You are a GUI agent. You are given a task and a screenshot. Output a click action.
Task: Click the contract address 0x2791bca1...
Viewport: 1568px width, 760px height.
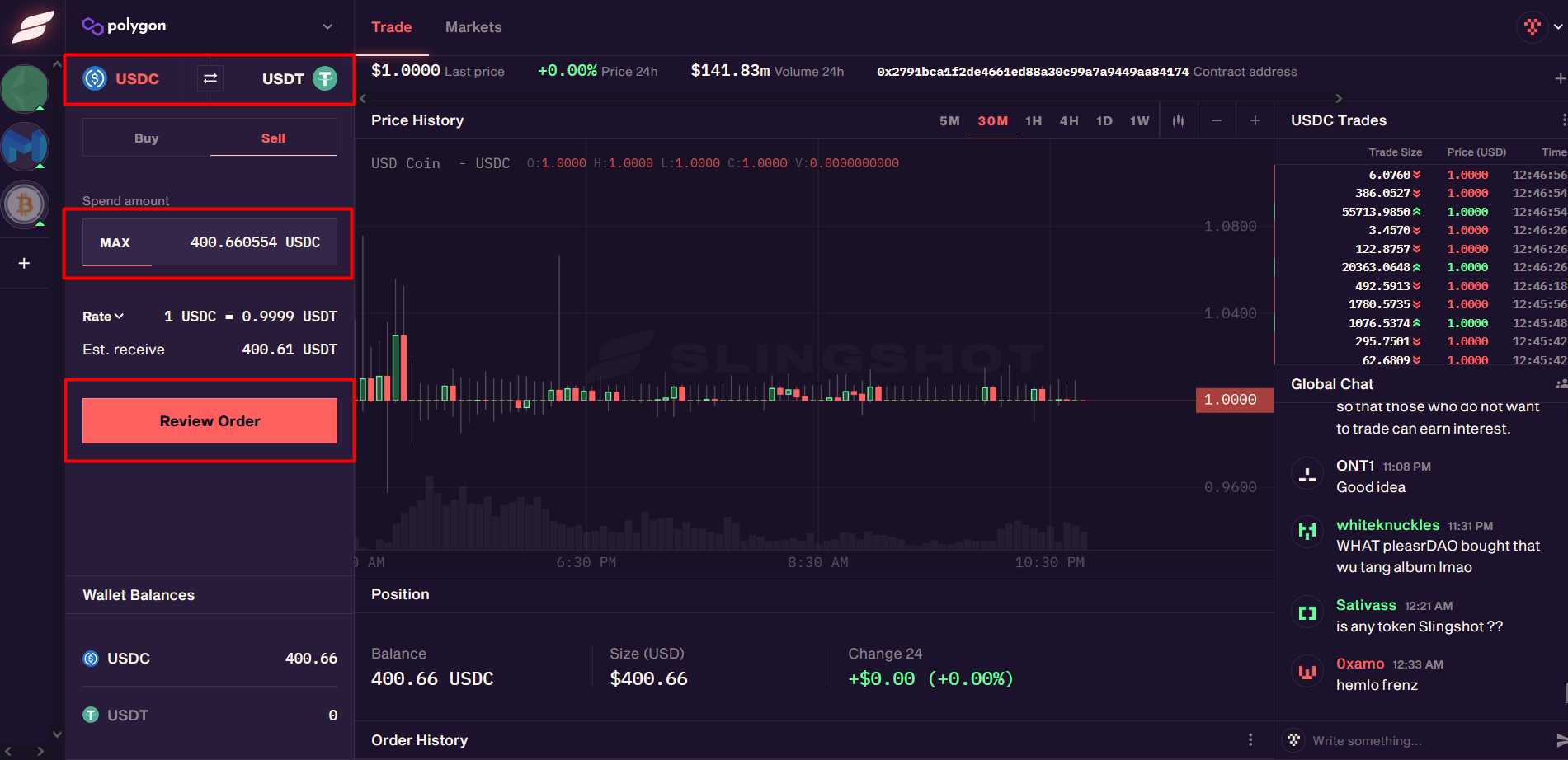click(1033, 72)
